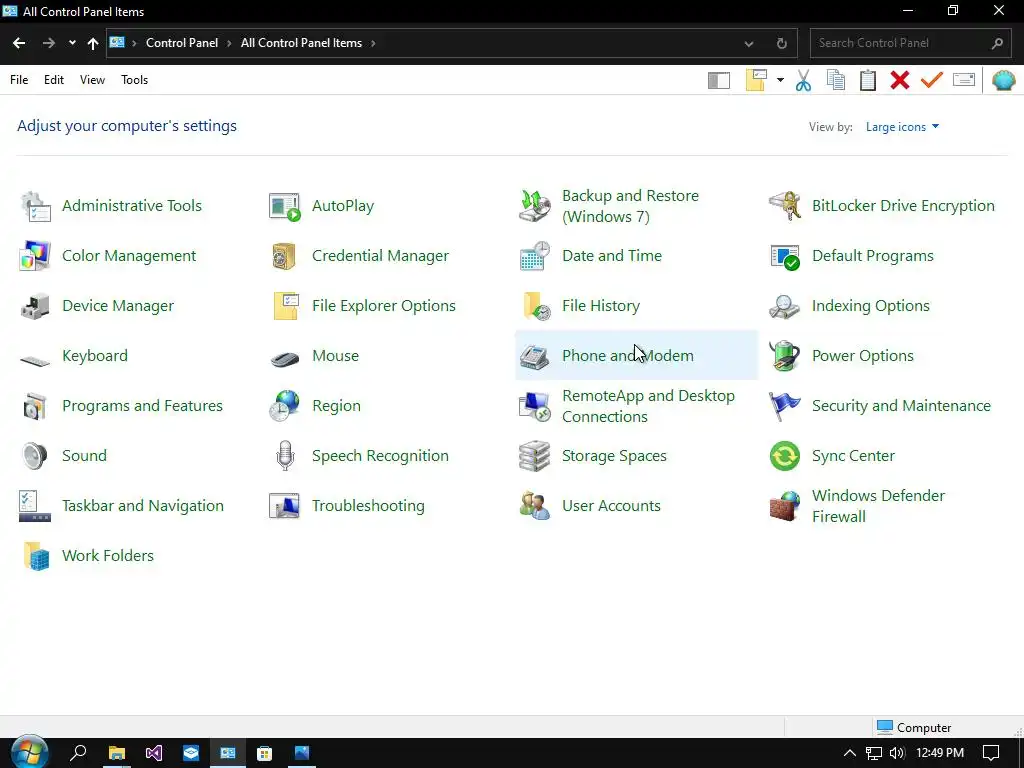Open the File History icon

(x=535, y=306)
